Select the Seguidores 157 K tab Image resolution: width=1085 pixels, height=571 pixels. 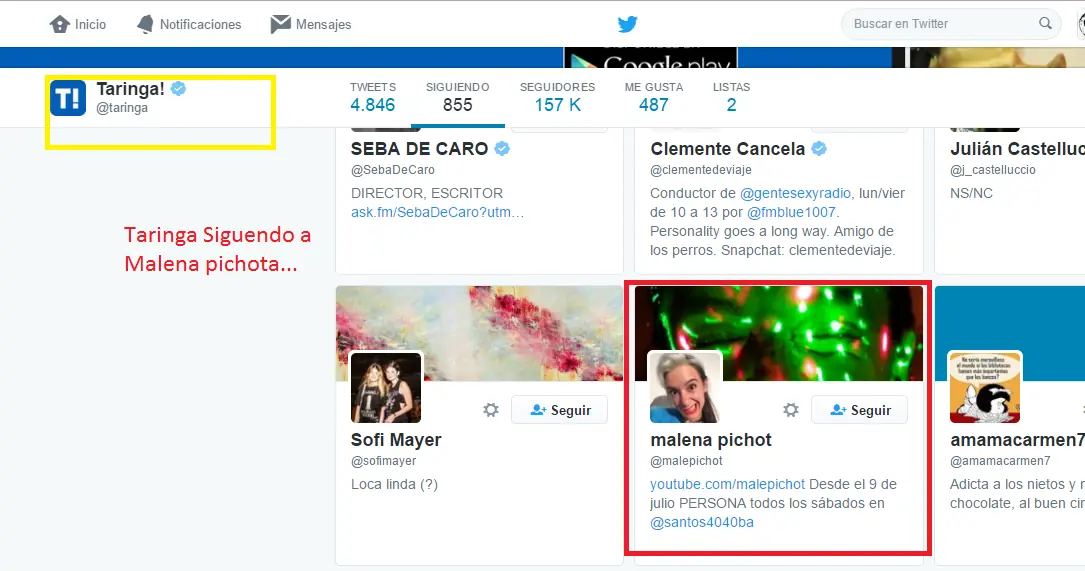(557, 98)
